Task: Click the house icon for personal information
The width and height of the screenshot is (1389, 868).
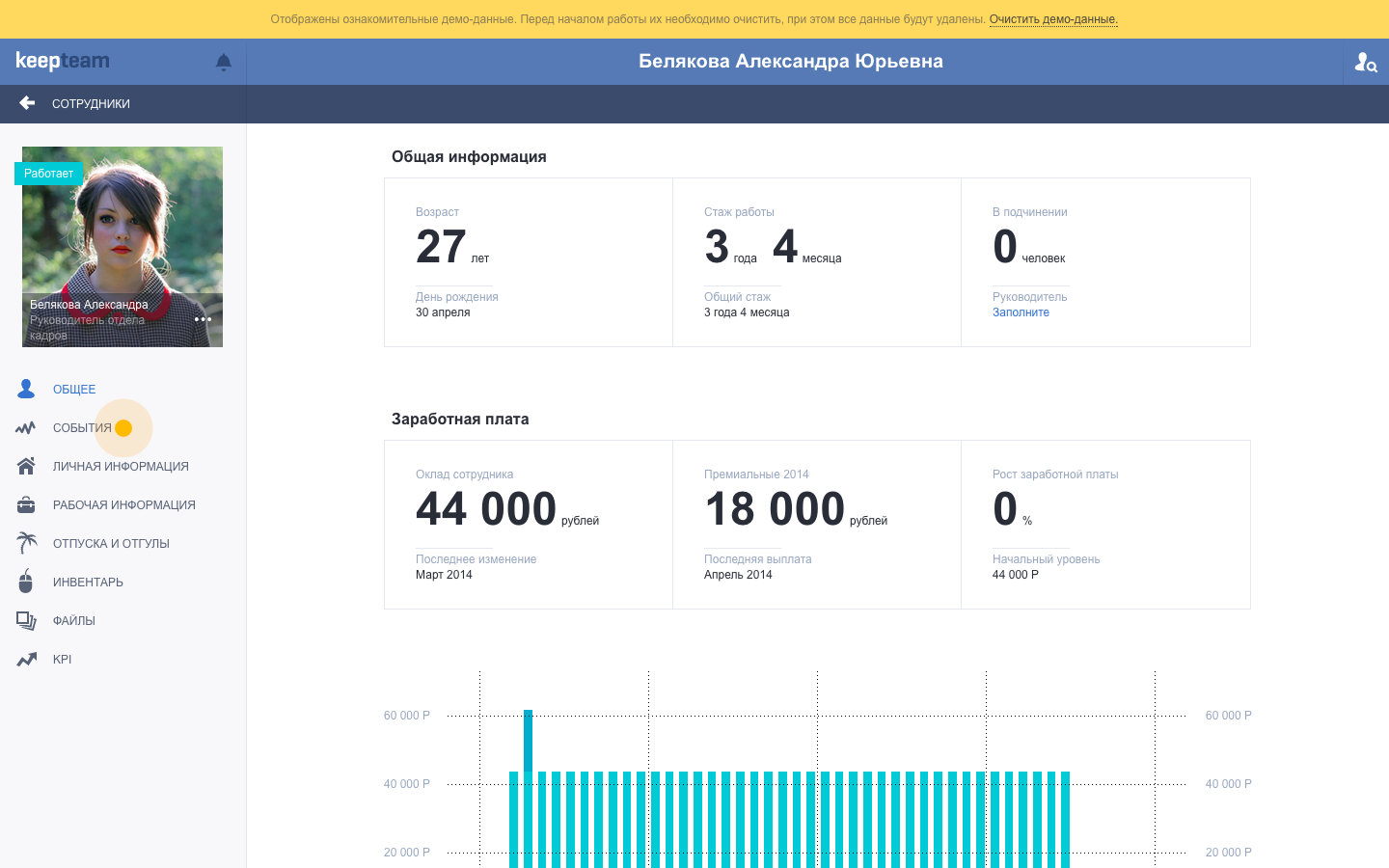Action: coord(26,466)
